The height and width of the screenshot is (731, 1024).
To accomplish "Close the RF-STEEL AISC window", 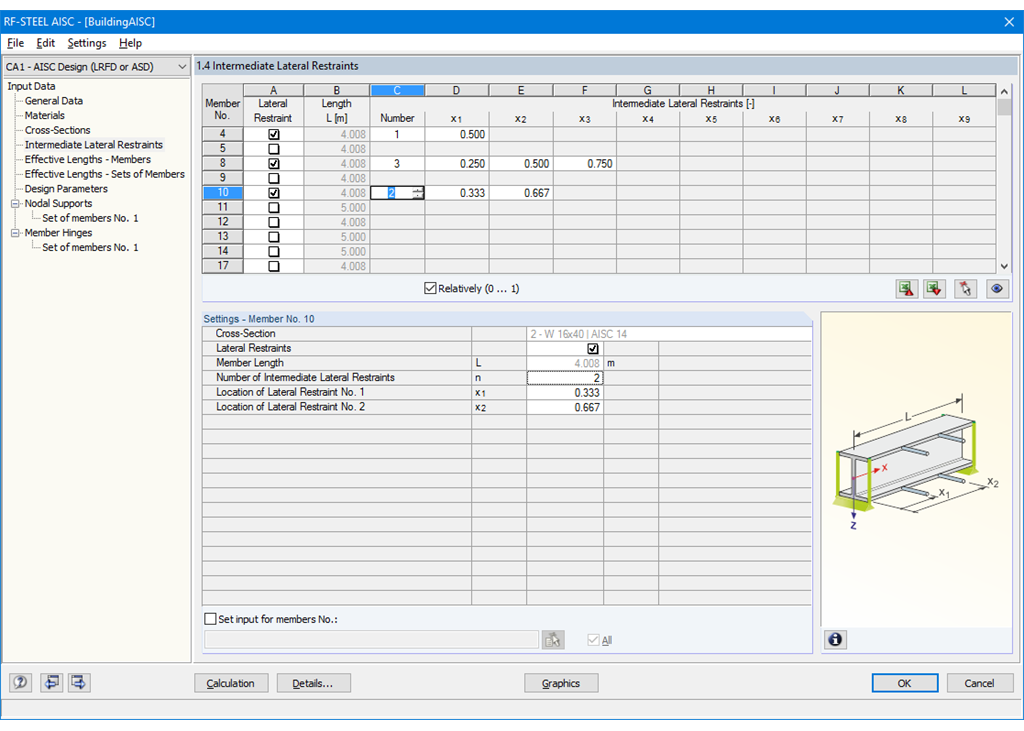I will pos(1009,22).
